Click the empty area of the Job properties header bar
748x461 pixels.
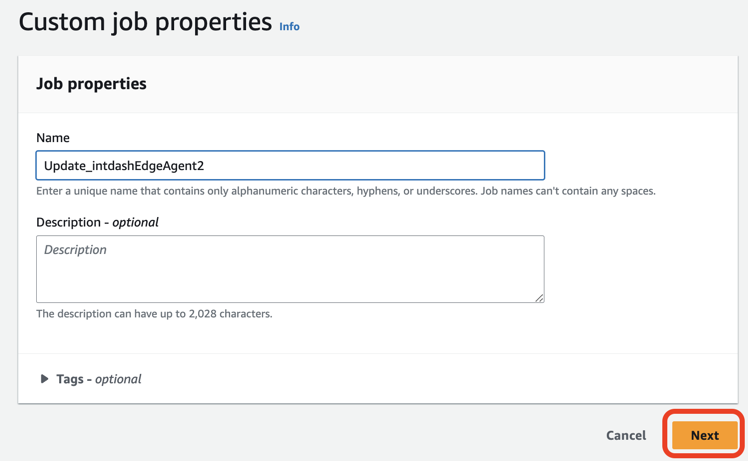(x=439, y=84)
